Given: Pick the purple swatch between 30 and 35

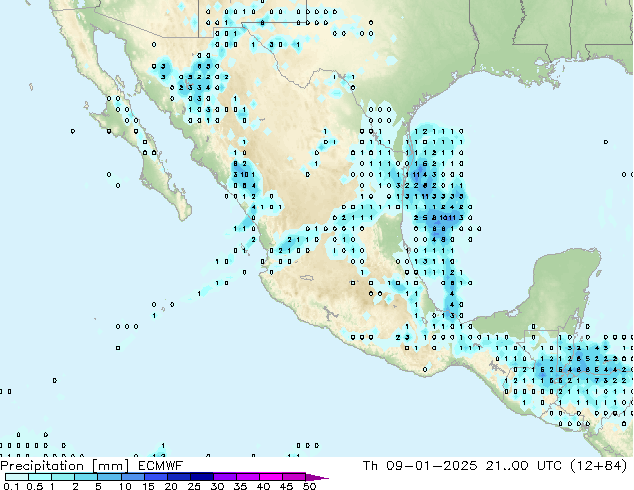Looking at the screenshot, I should 229,477.
